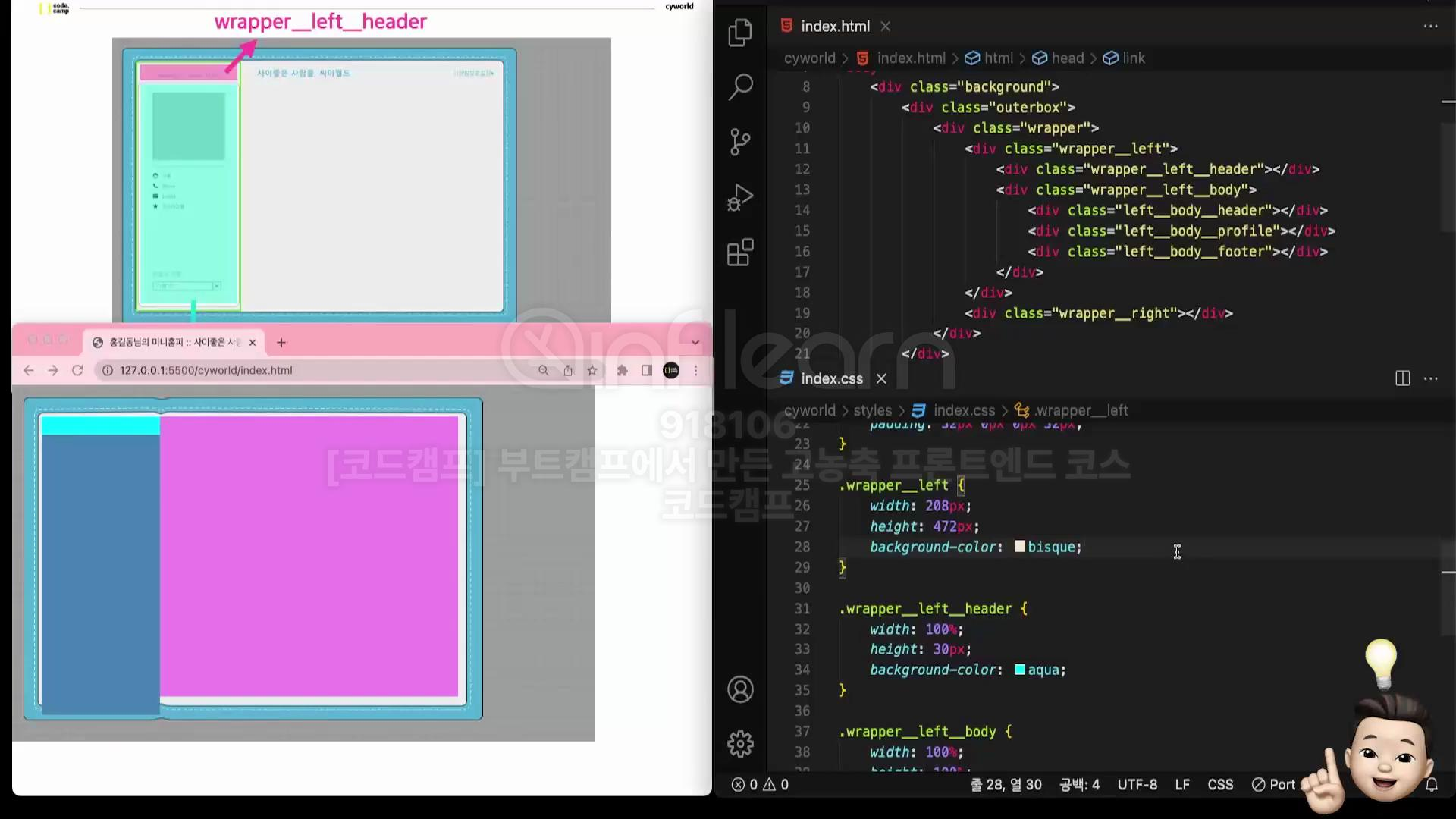Click the link breadcrumb item
This screenshot has width=1456, height=819.
pyautogui.click(x=1124, y=58)
